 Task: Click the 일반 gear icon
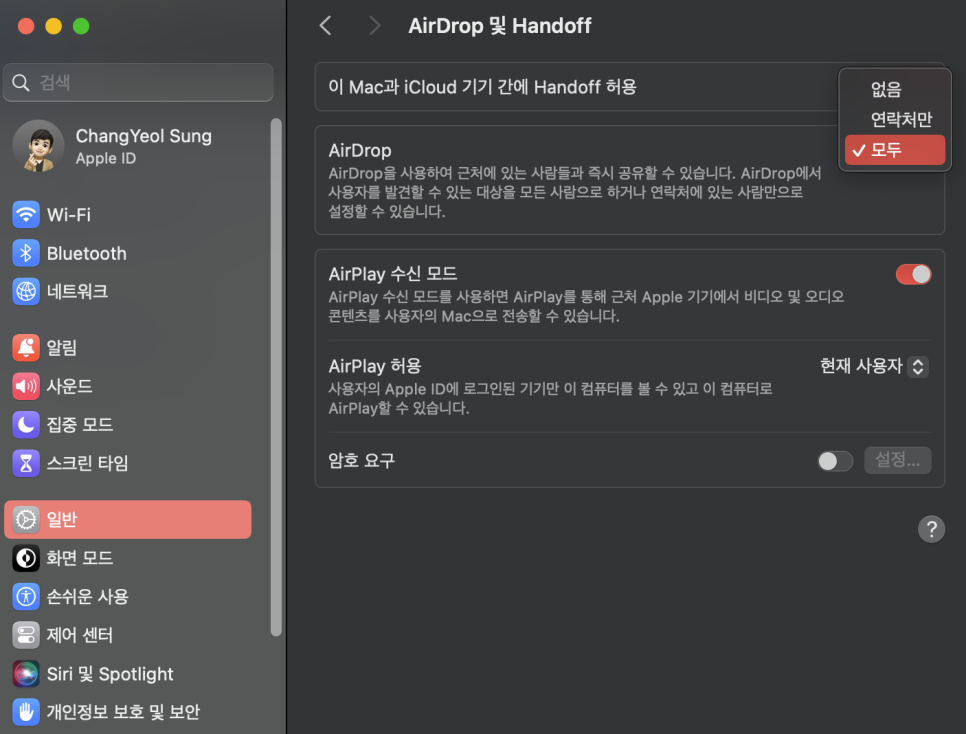click(x=26, y=520)
